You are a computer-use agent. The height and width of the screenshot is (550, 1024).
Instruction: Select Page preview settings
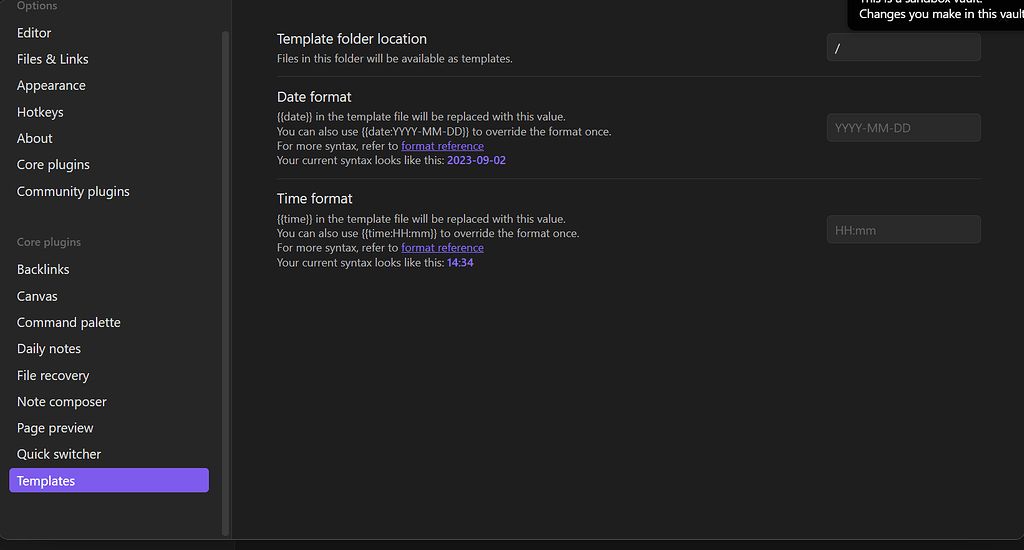pos(55,428)
